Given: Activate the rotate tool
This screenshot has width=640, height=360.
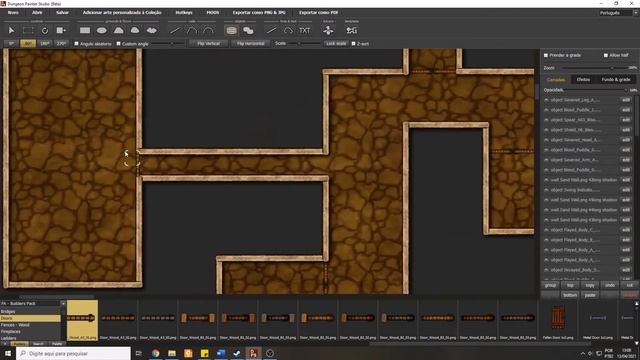Looking at the screenshot, I should coord(45,31).
